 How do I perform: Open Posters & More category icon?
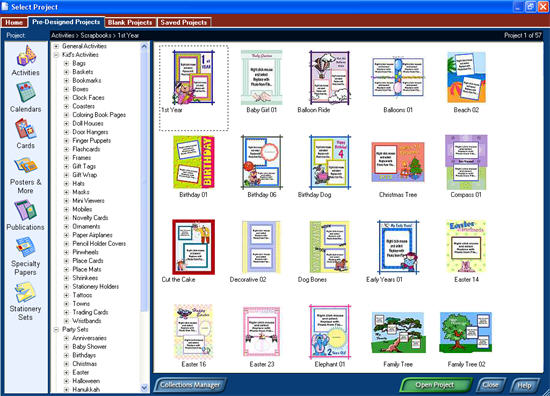(x=26, y=166)
